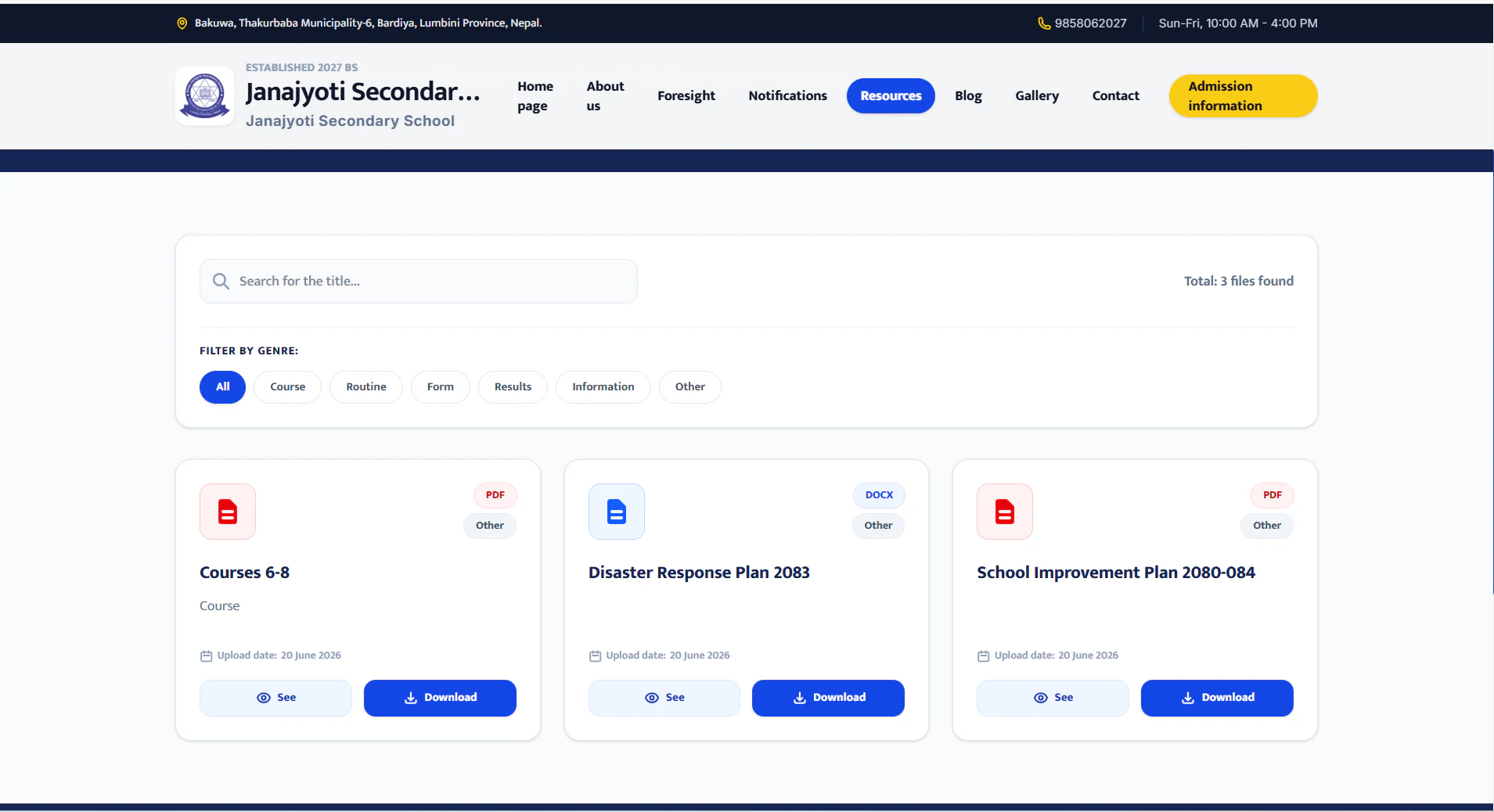1494x812 pixels.
Task: Filter files by Course genre
Action: pos(287,387)
